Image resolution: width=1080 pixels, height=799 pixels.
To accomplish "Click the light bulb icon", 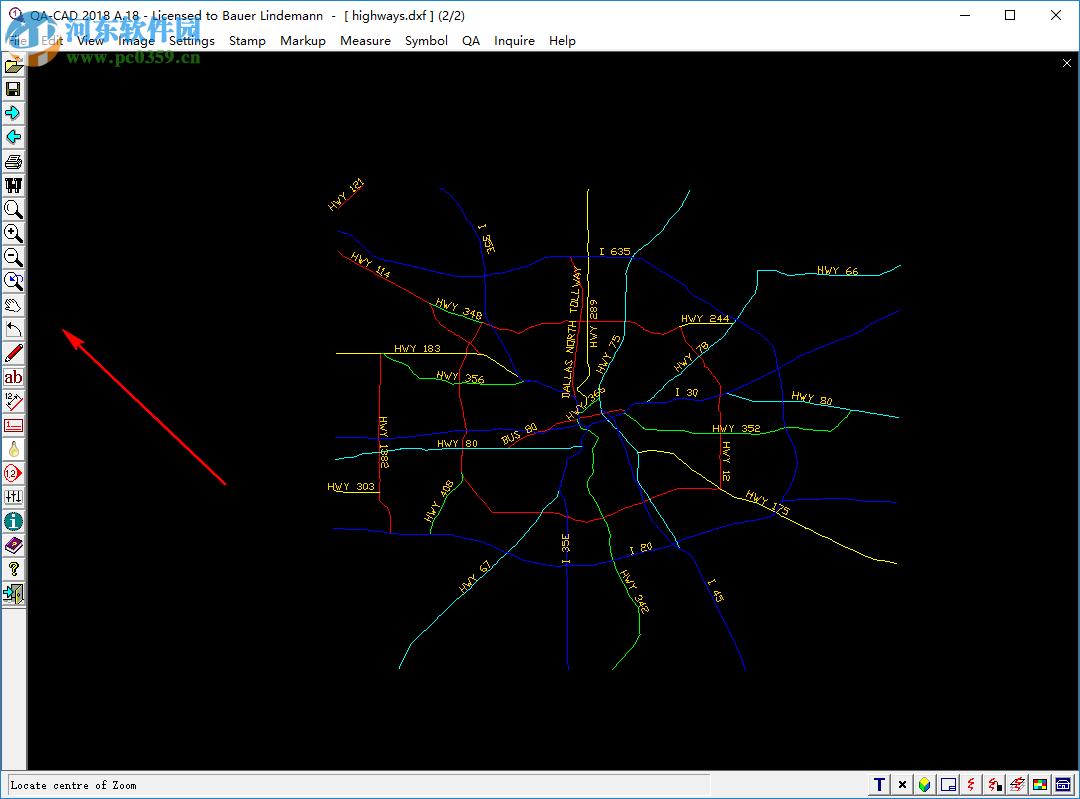I will 13,449.
